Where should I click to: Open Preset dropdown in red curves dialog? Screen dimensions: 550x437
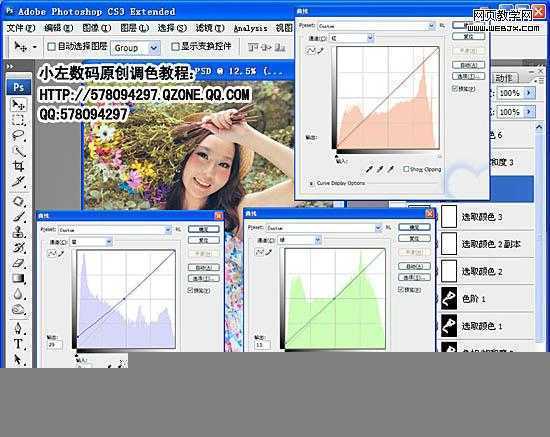(431, 26)
